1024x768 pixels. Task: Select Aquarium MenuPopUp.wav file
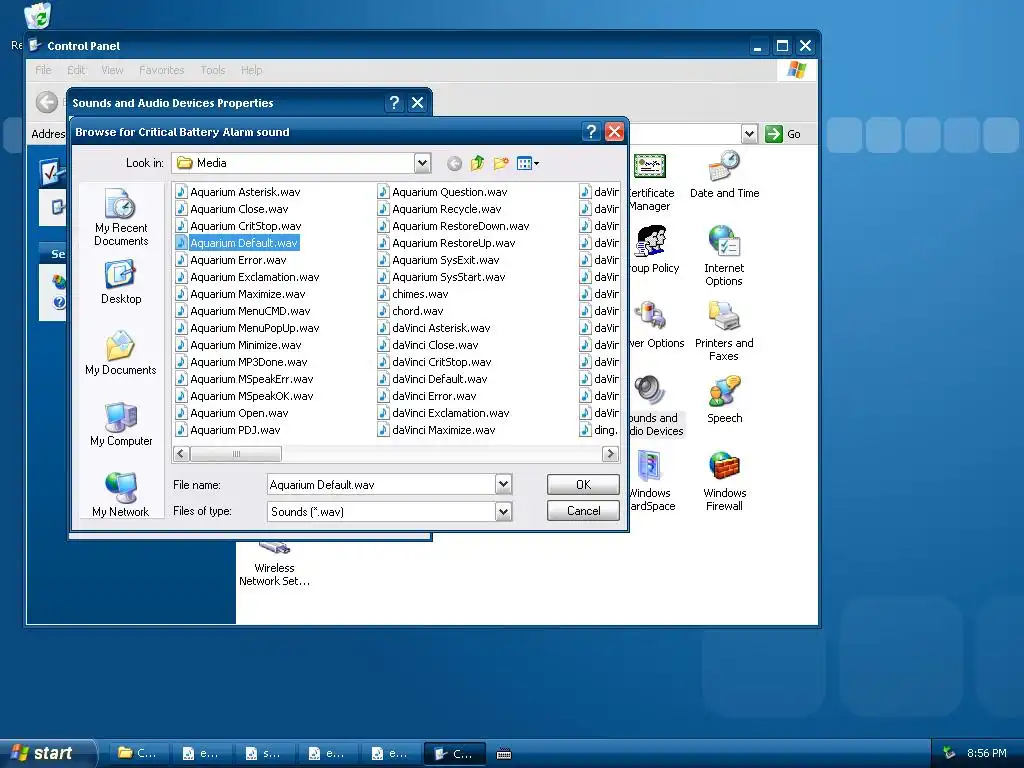click(248, 328)
